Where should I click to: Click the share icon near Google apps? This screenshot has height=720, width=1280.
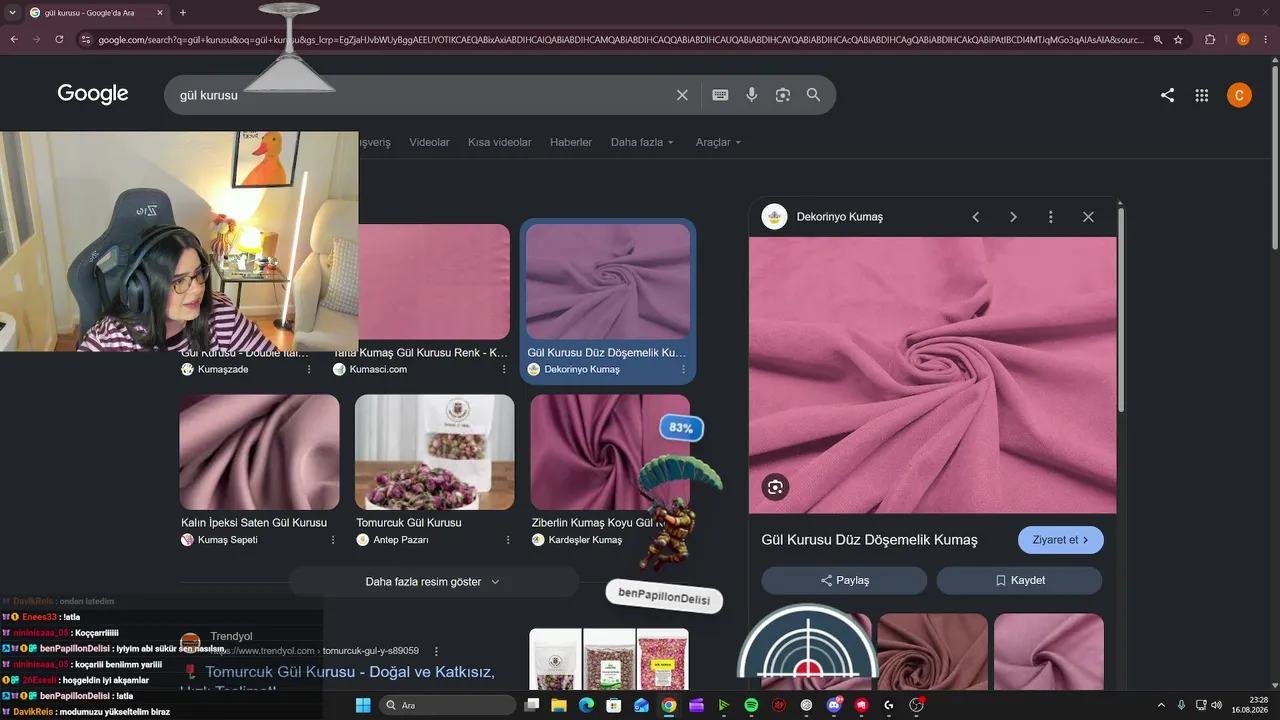[1167, 95]
